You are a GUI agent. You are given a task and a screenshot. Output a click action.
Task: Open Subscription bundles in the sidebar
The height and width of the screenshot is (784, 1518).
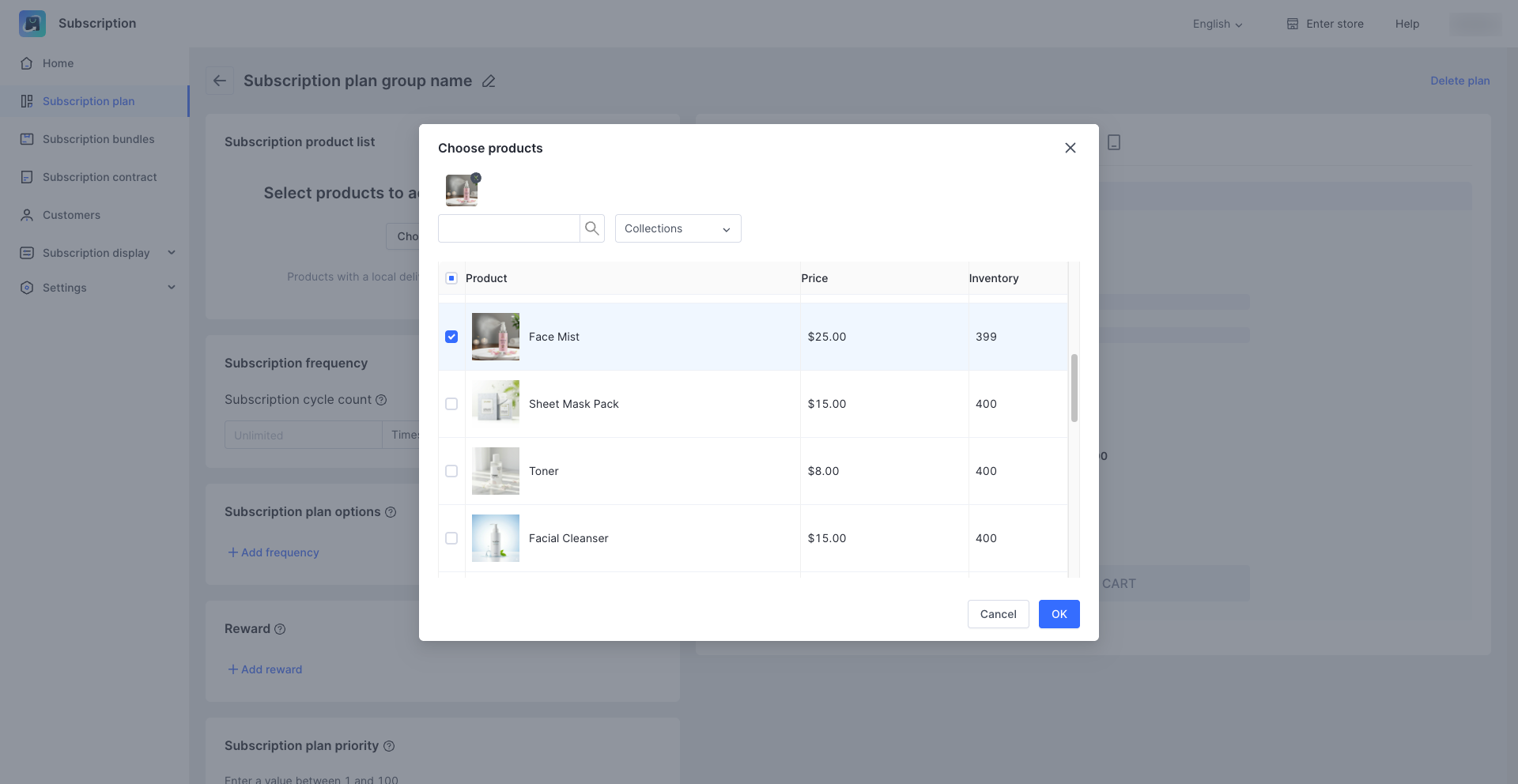(x=98, y=139)
